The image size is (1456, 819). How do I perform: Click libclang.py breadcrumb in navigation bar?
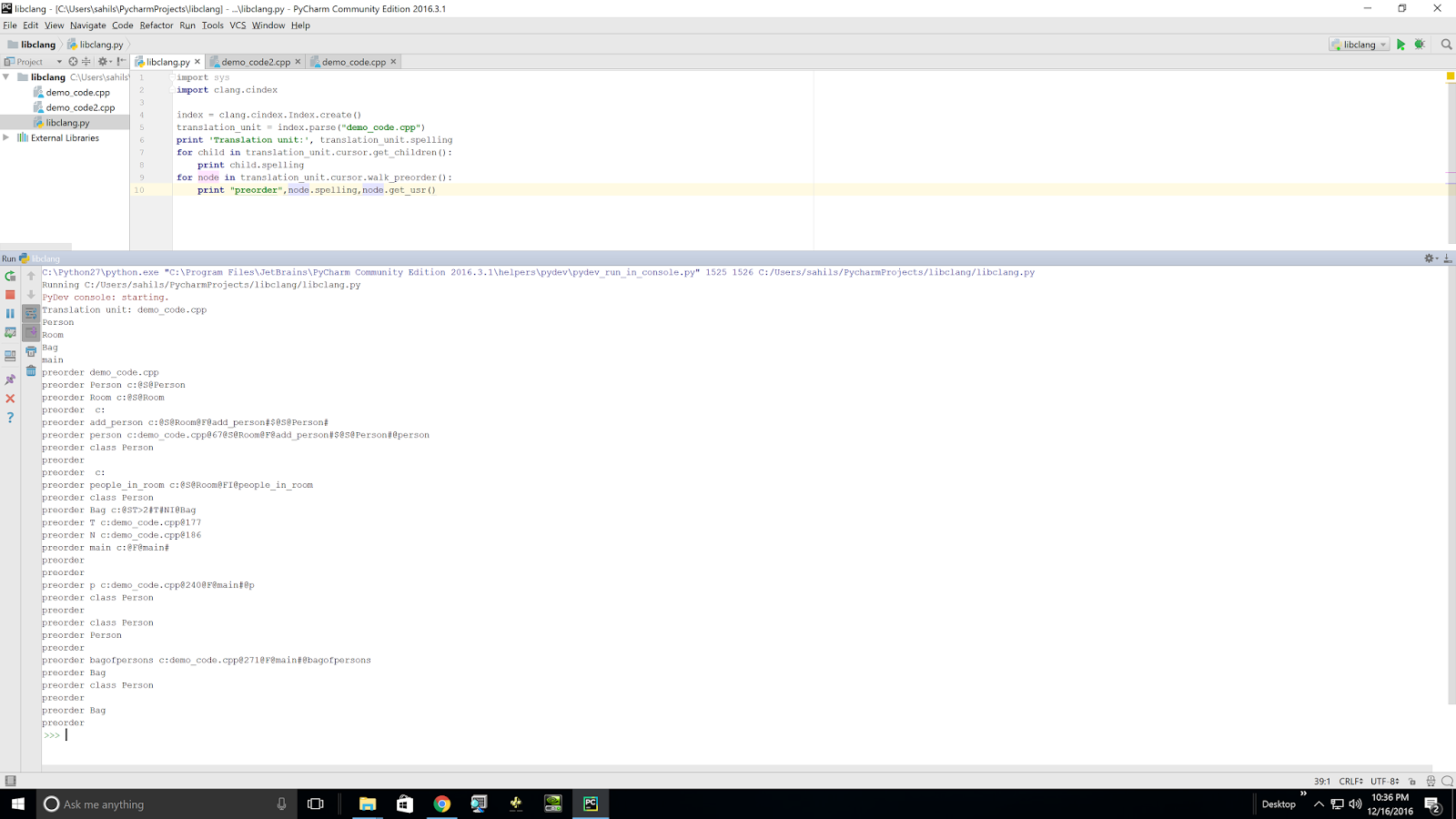point(96,45)
